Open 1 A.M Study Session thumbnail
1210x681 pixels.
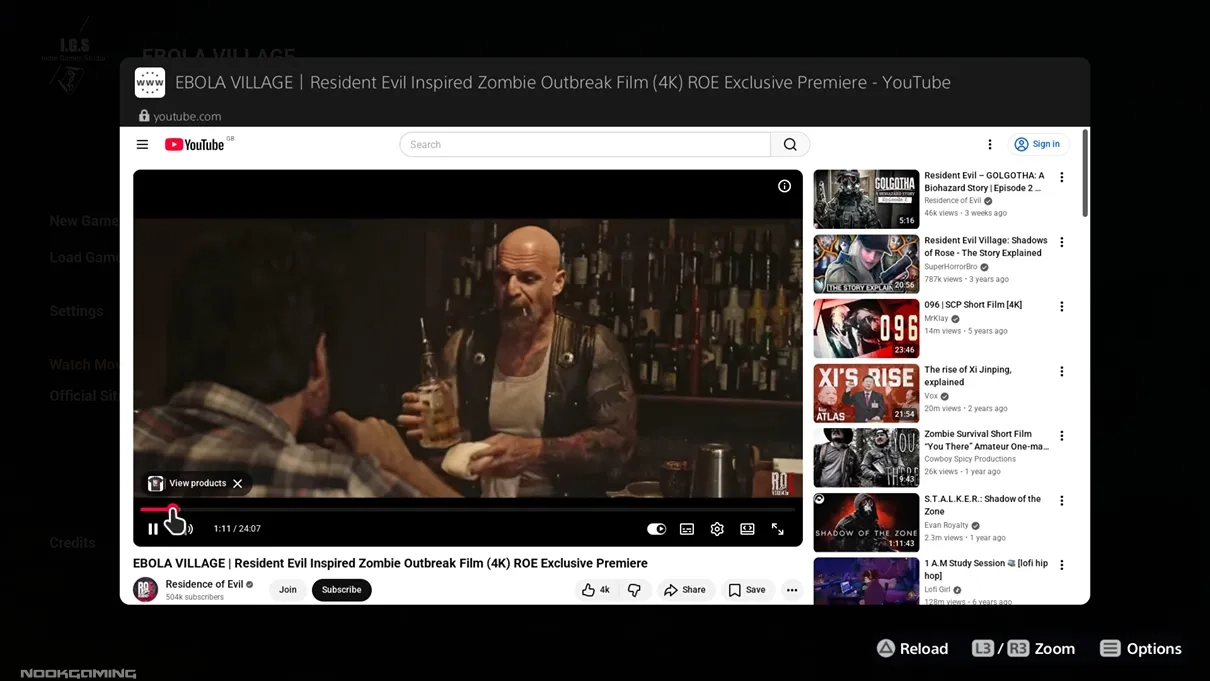coord(866,581)
